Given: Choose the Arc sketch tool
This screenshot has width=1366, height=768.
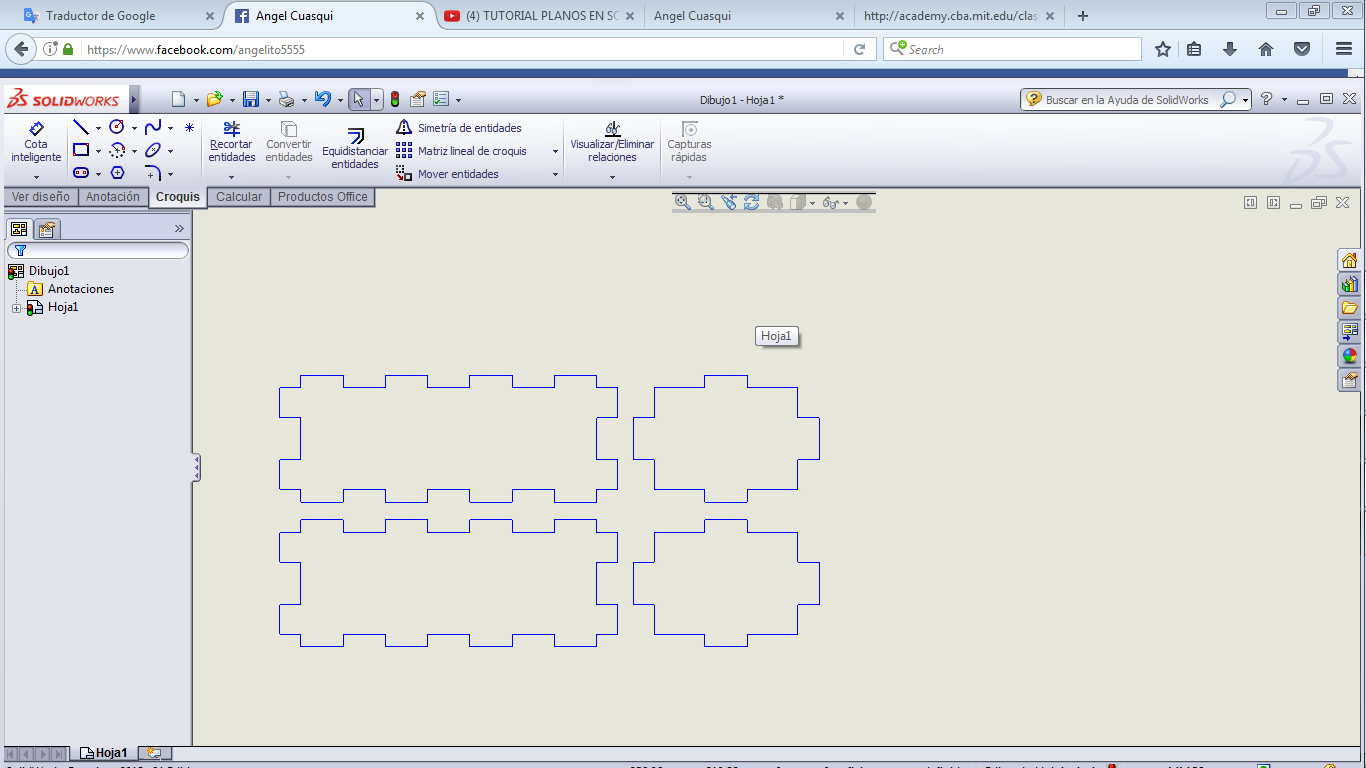Looking at the screenshot, I should pos(117,150).
